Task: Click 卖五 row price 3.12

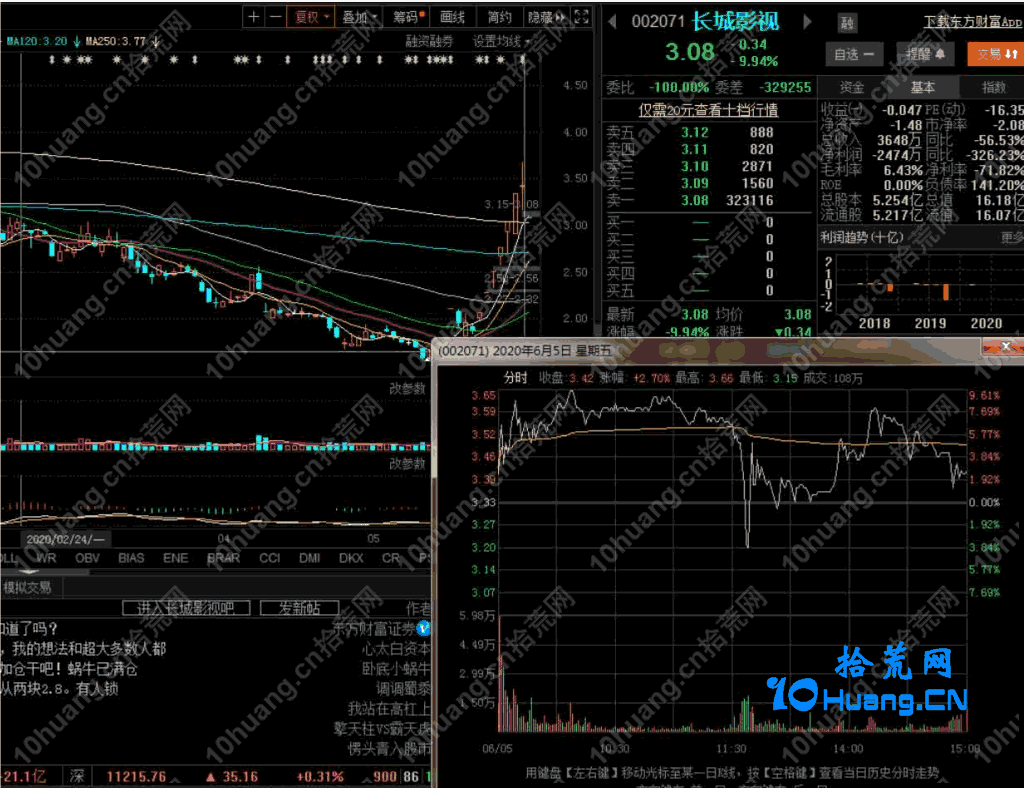Action: (694, 133)
